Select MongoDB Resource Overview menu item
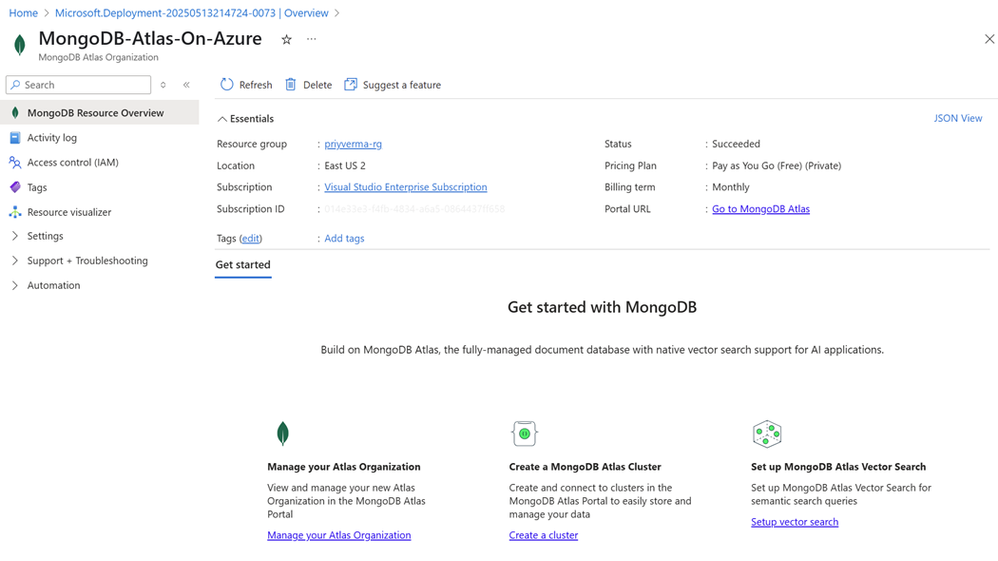This screenshot has width=998, height=561. pos(95,113)
